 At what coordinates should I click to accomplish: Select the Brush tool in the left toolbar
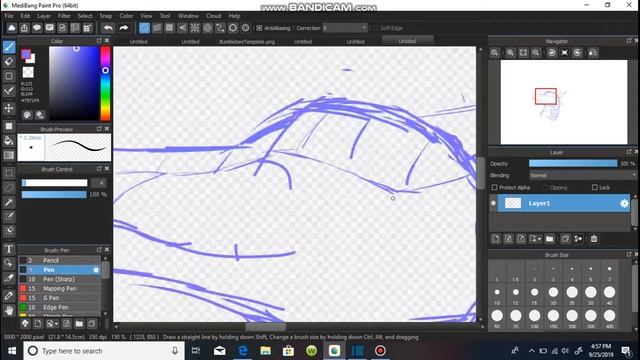(x=9, y=47)
